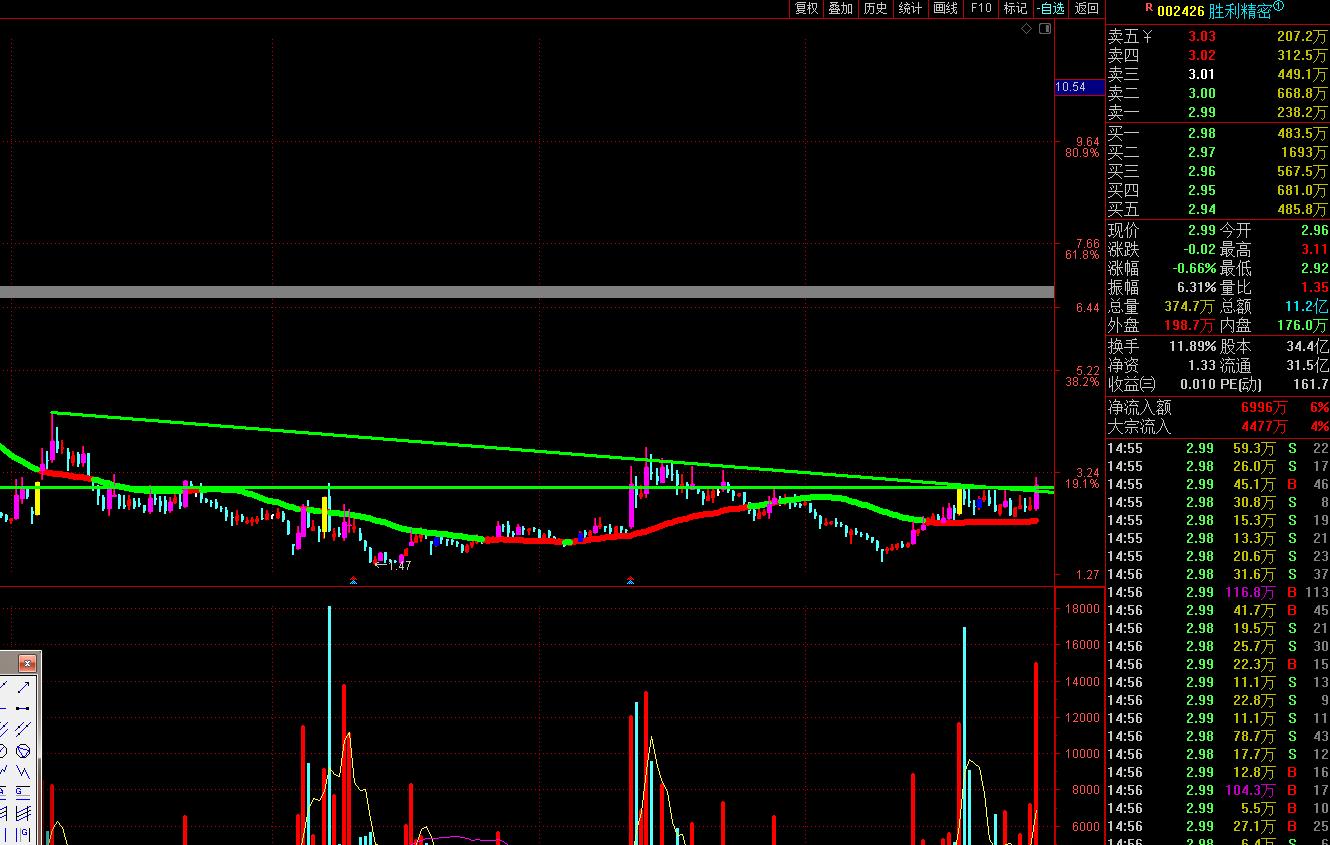Select the slanted channel lines tool

(x=22, y=813)
